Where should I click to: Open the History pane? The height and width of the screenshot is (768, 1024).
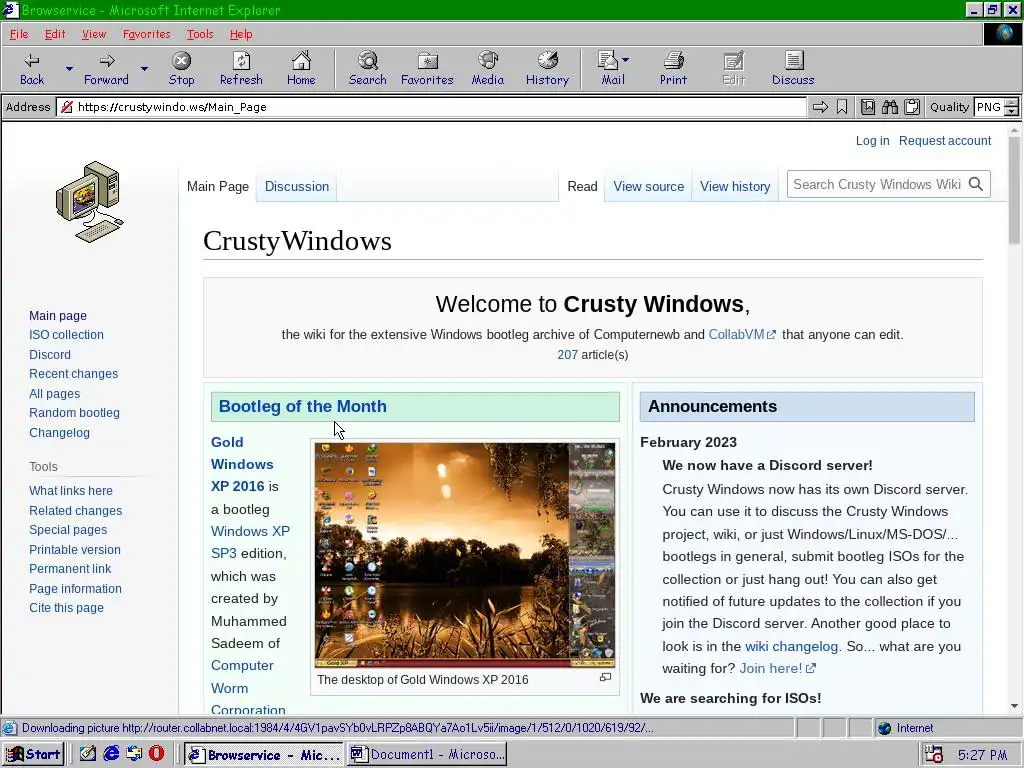click(x=547, y=69)
